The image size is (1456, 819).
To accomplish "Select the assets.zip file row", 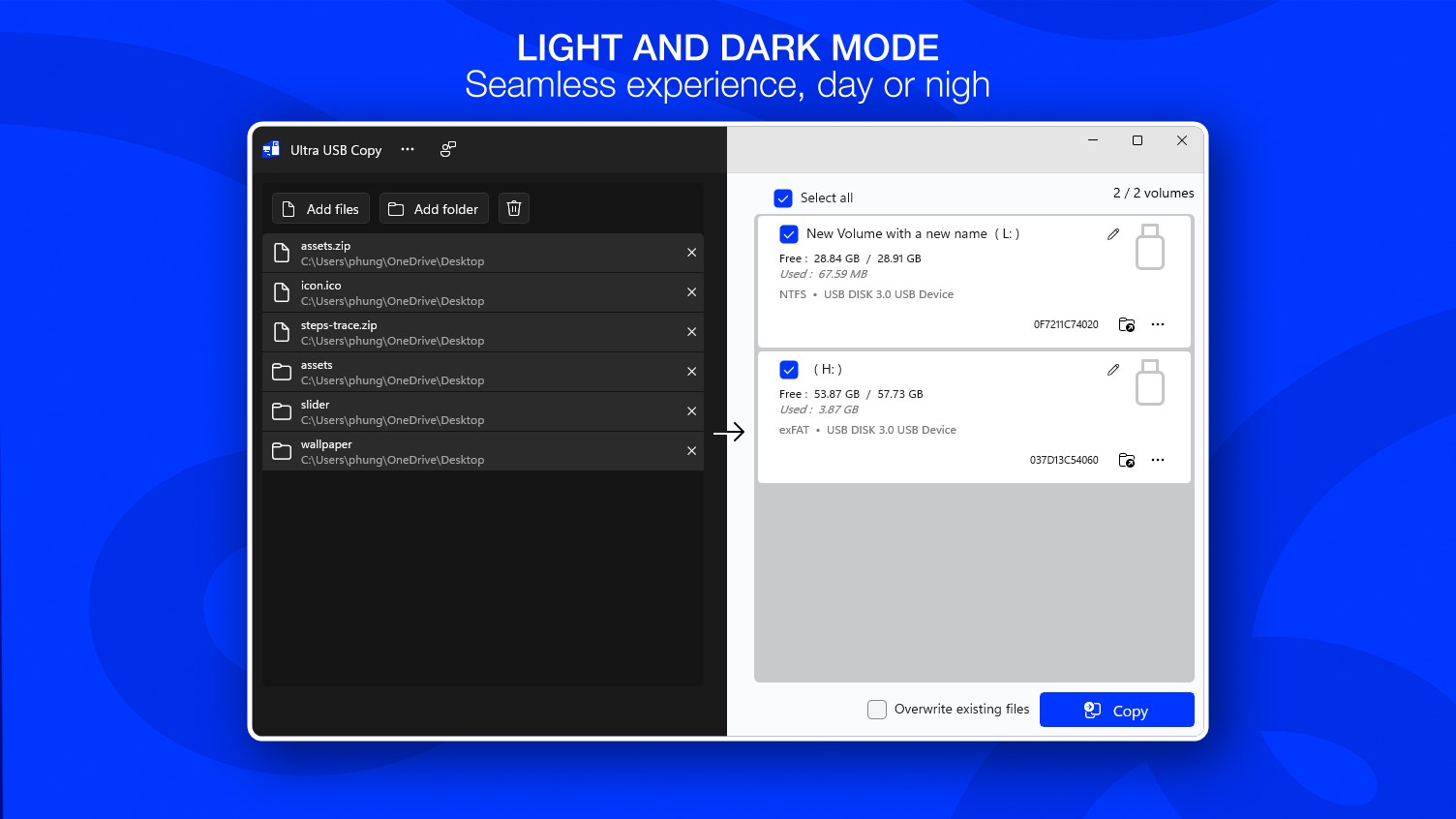I will pos(482,253).
